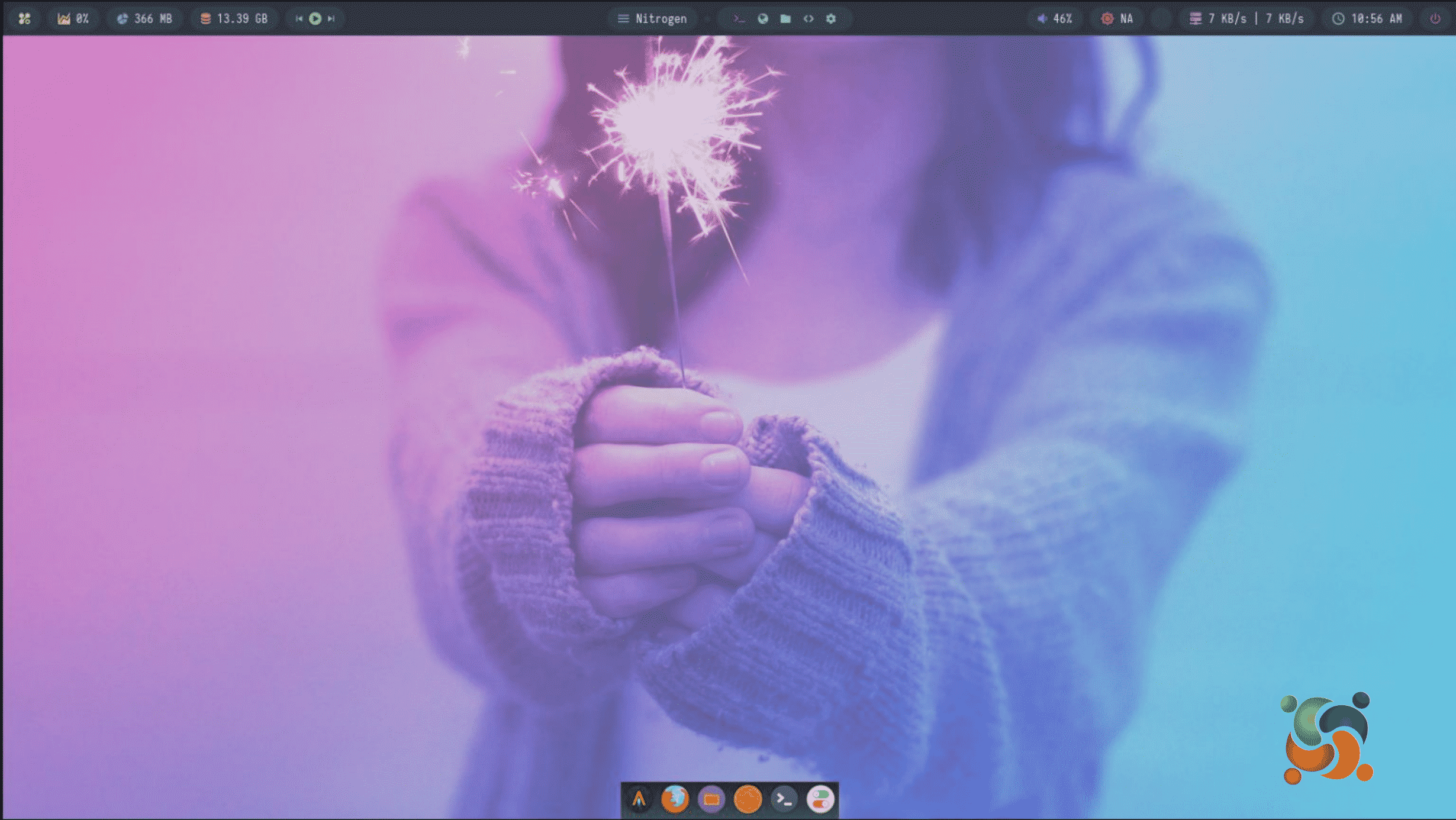Start playback with the green play button
This screenshot has width=1456, height=820.
click(x=315, y=19)
